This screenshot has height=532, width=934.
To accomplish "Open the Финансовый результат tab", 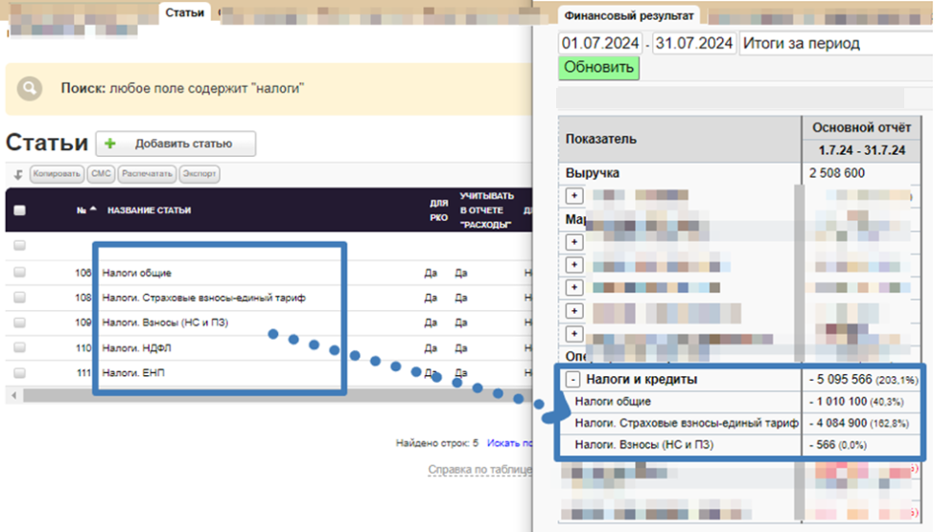I will pyautogui.click(x=628, y=15).
